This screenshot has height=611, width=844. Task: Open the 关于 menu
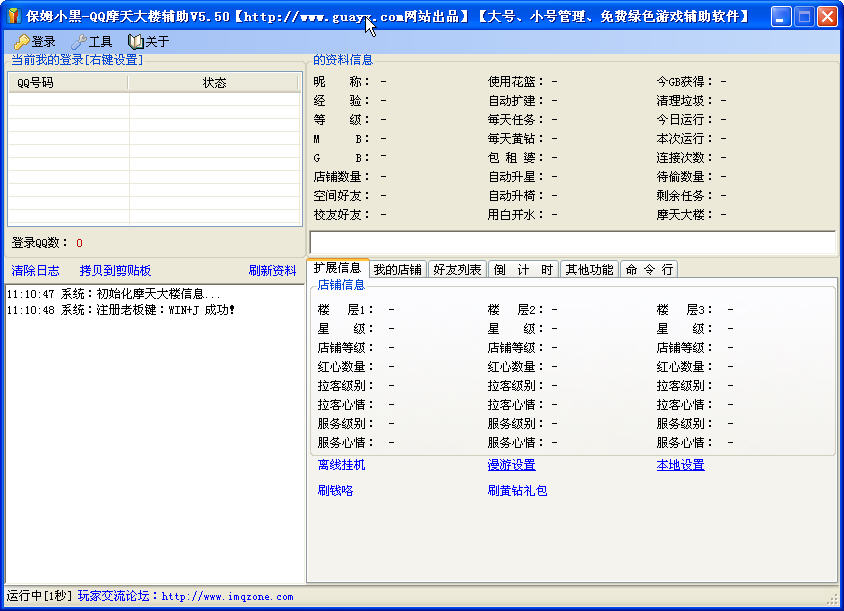[x=149, y=41]
